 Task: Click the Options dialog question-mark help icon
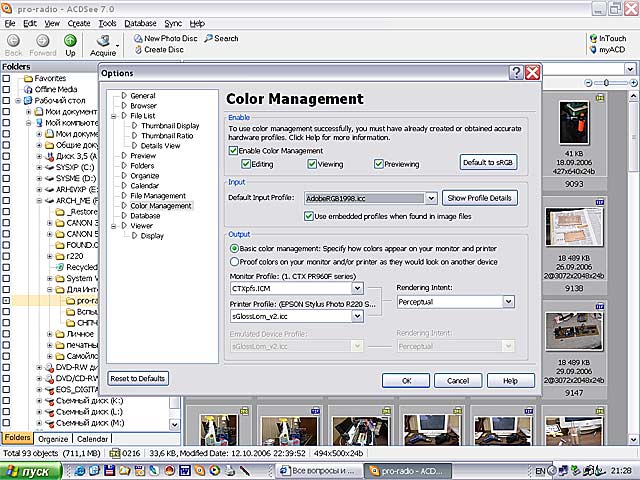516,73
